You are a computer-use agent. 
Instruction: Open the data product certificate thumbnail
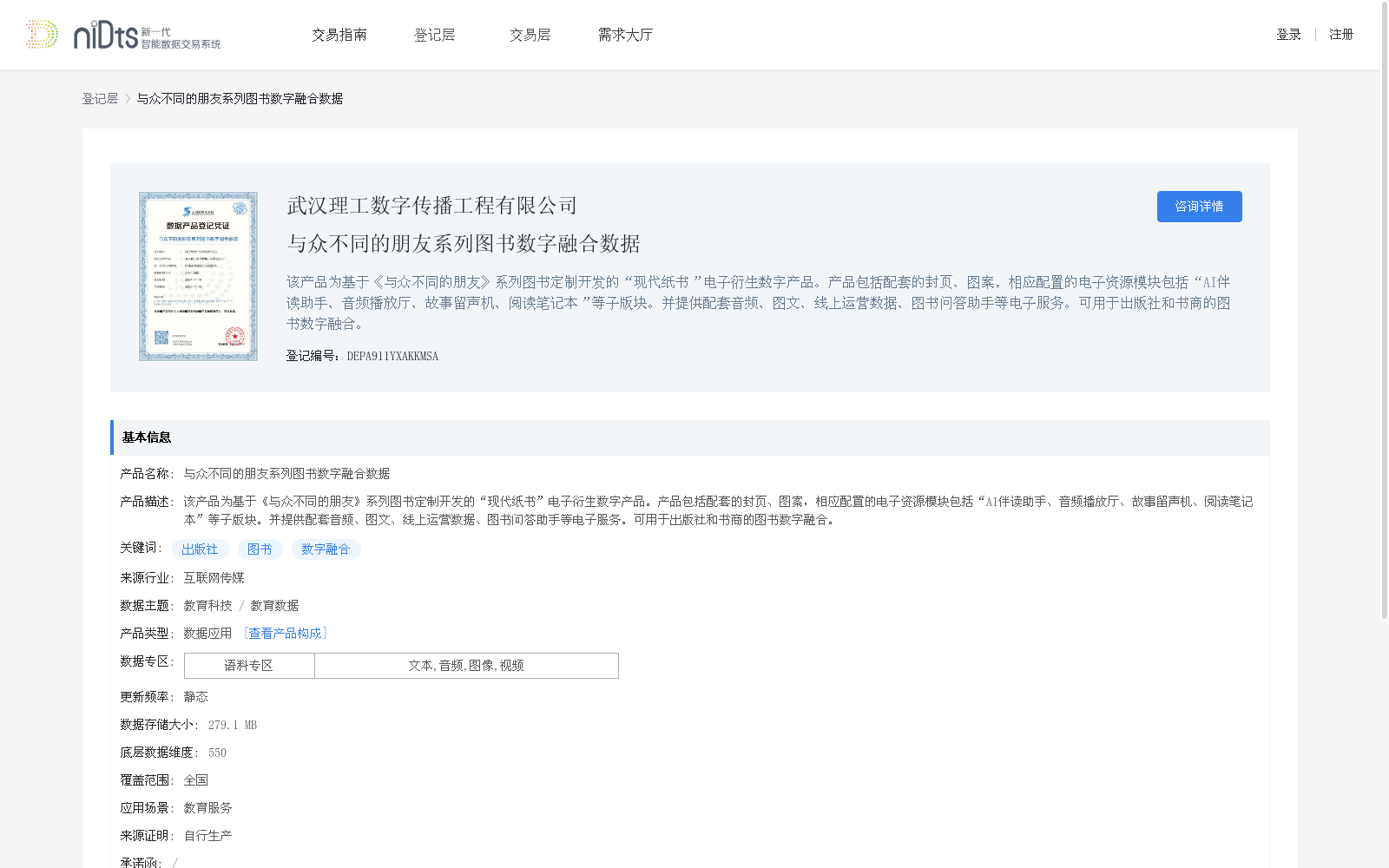tap(198, 277)
